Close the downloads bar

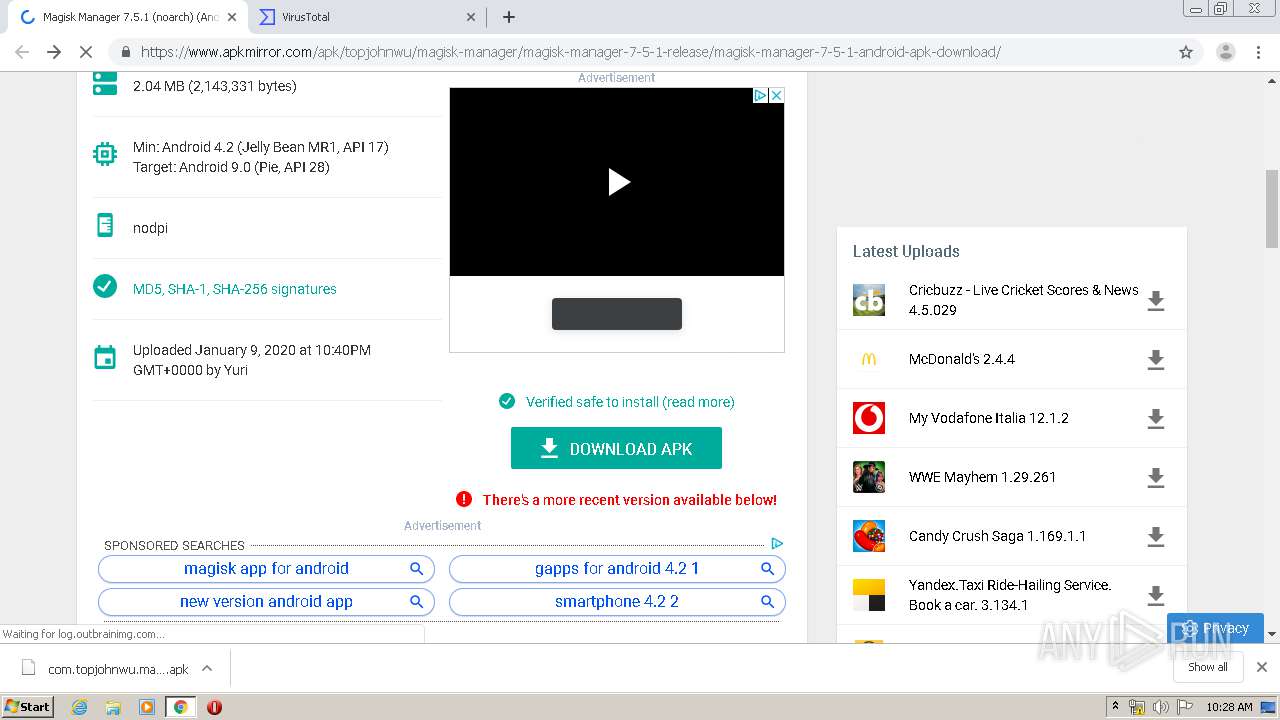click(1261, 667)
